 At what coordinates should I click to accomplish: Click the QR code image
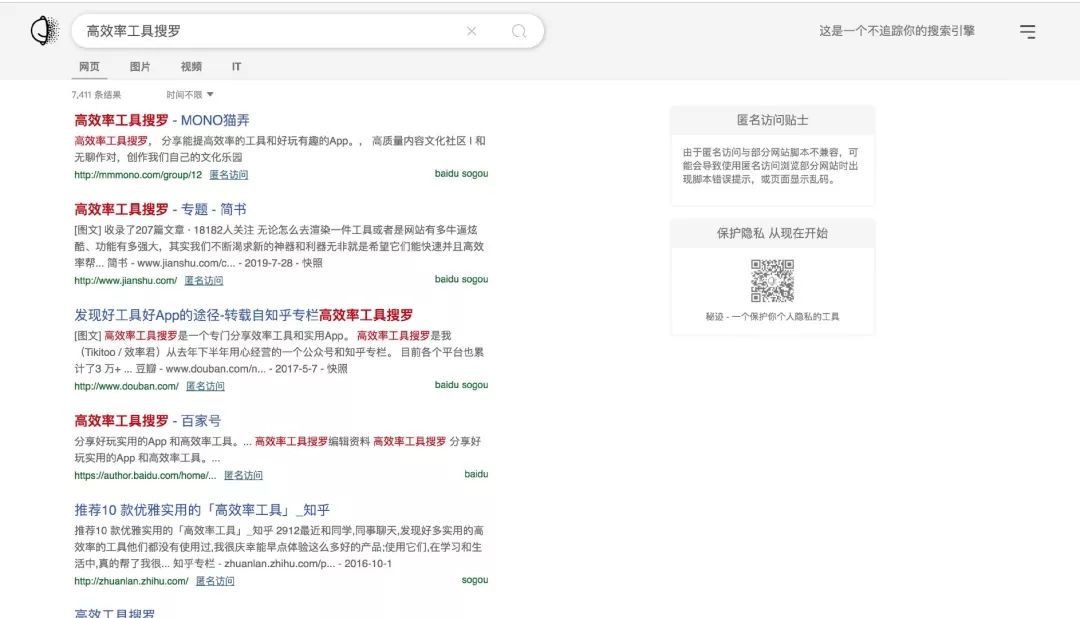click(x=772, y=281)
